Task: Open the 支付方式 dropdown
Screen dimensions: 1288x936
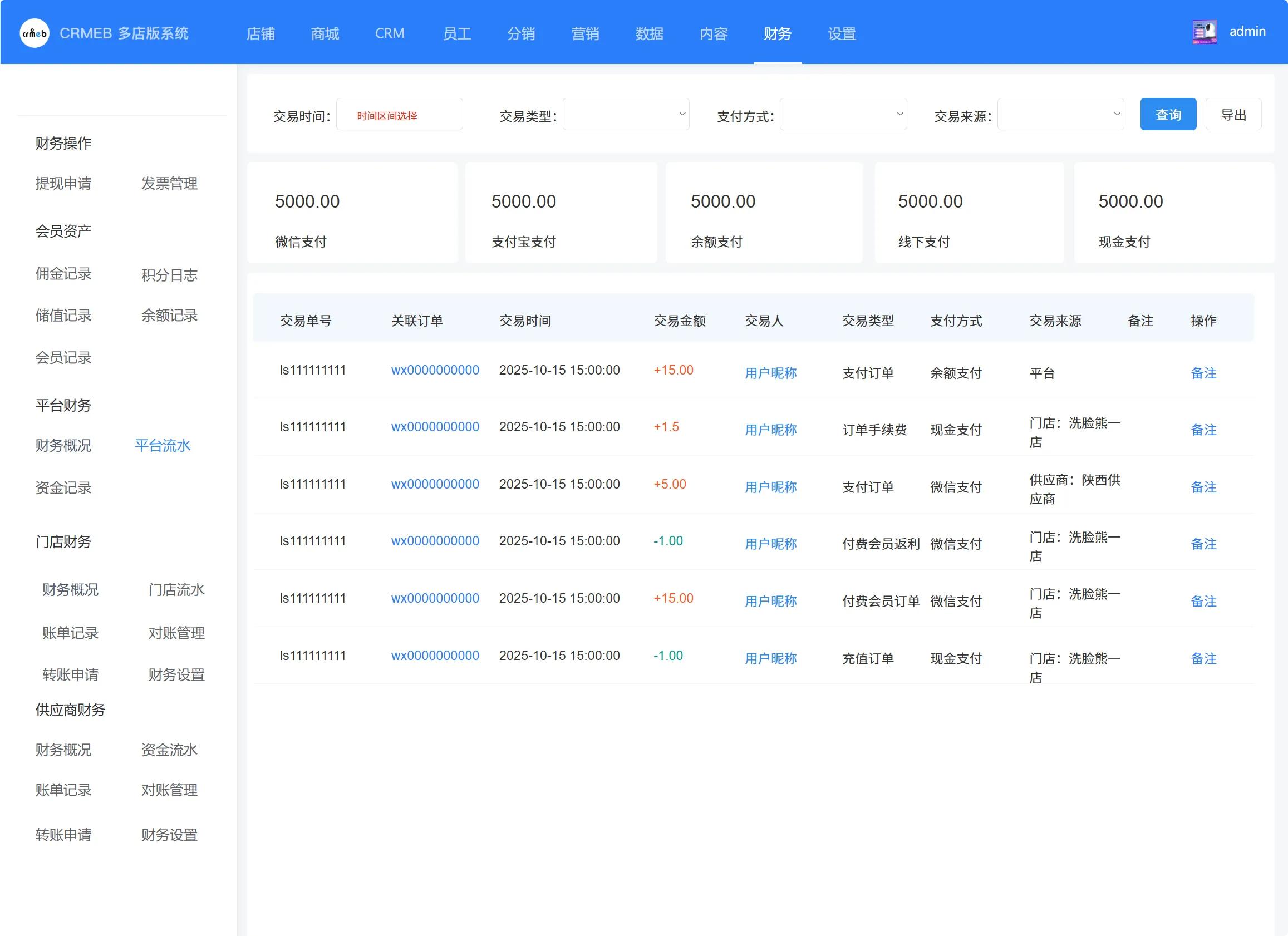Action: point(842,115)
